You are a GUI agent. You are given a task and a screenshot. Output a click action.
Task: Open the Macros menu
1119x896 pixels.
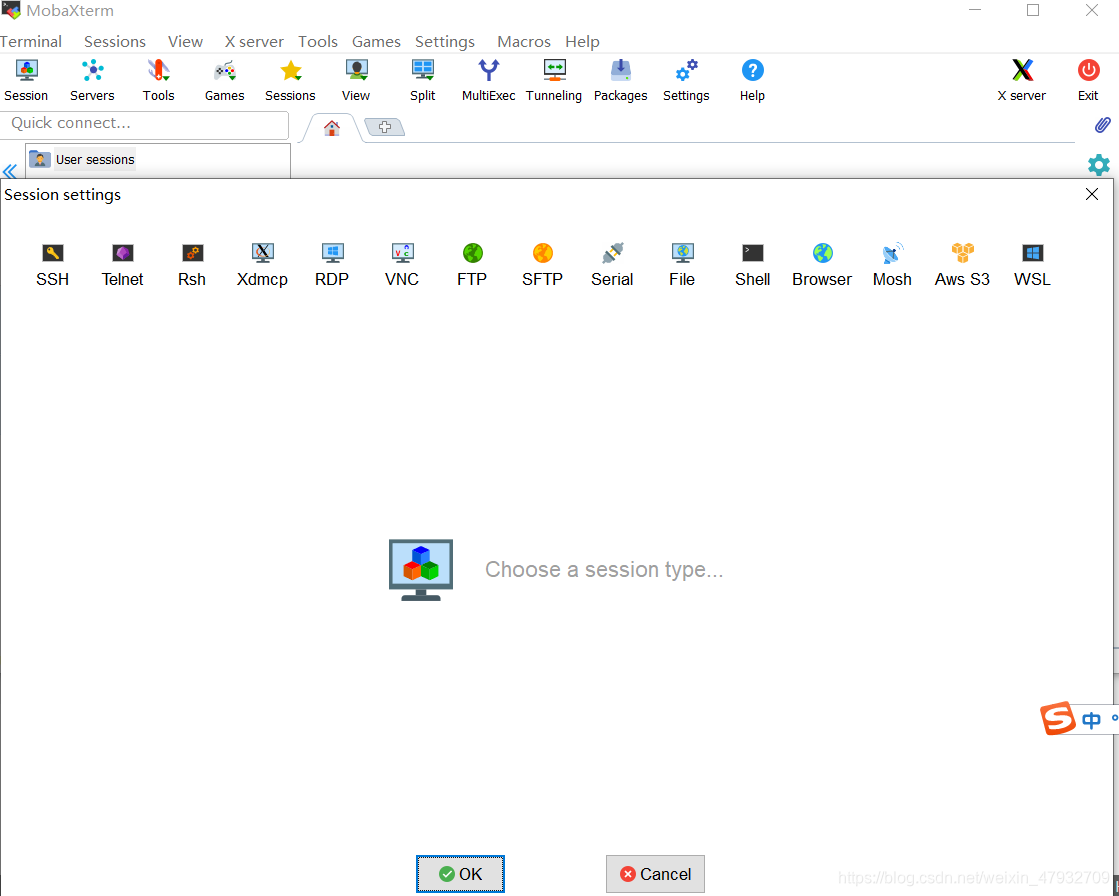click(524, 41)
